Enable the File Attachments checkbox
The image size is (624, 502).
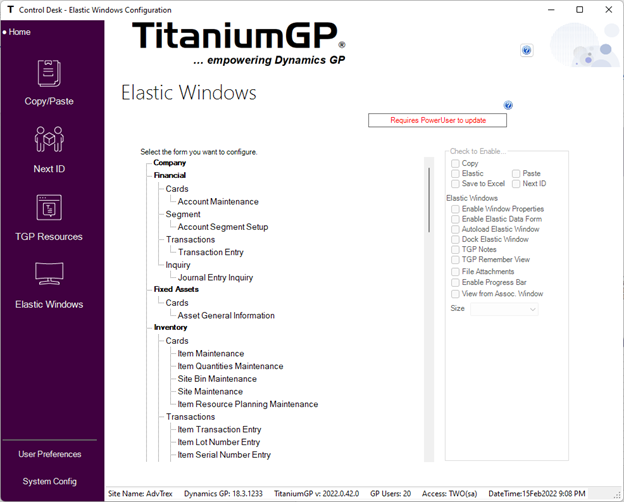[x=455, y=272]
